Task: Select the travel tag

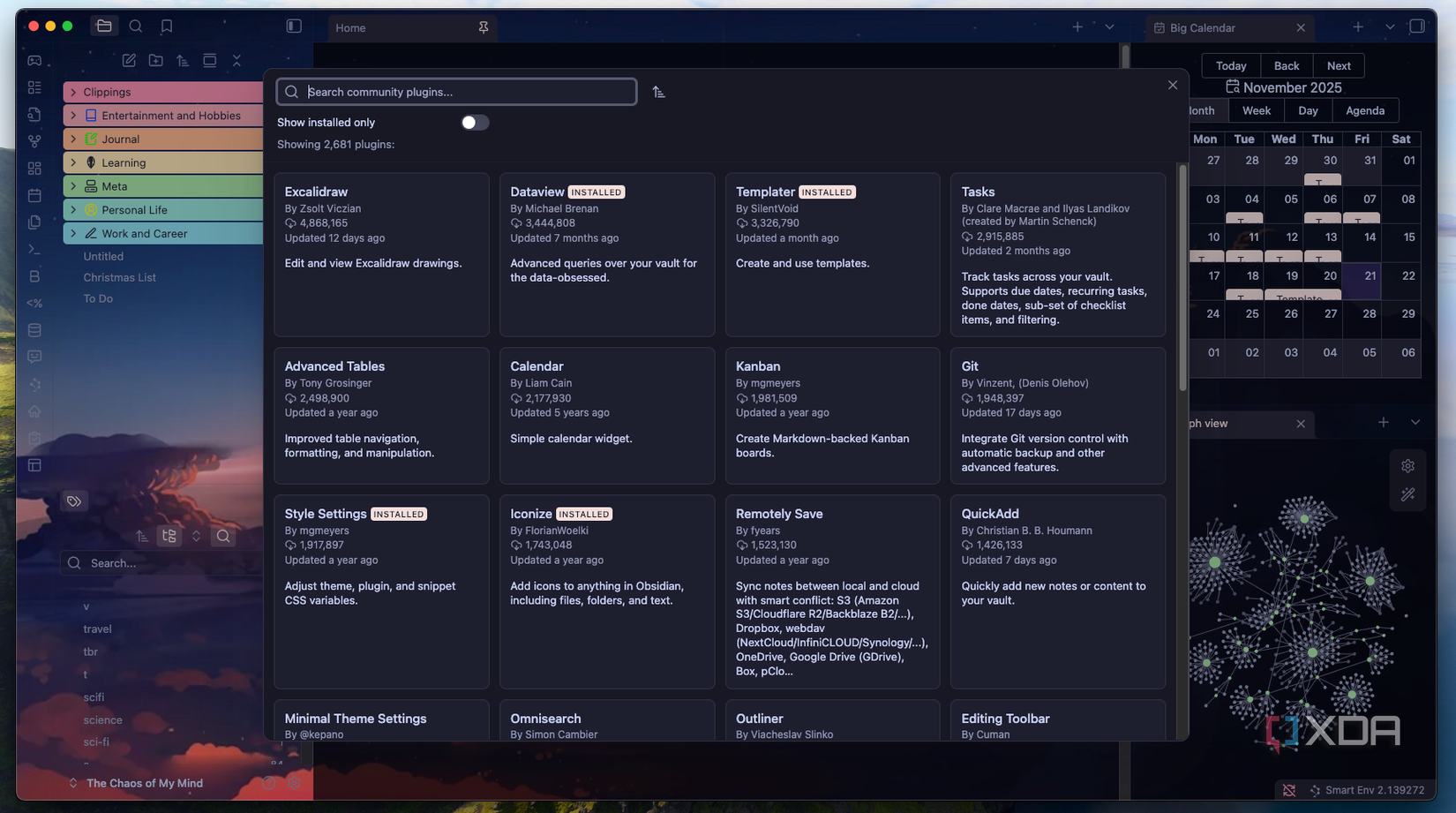Action: point(97,629)
